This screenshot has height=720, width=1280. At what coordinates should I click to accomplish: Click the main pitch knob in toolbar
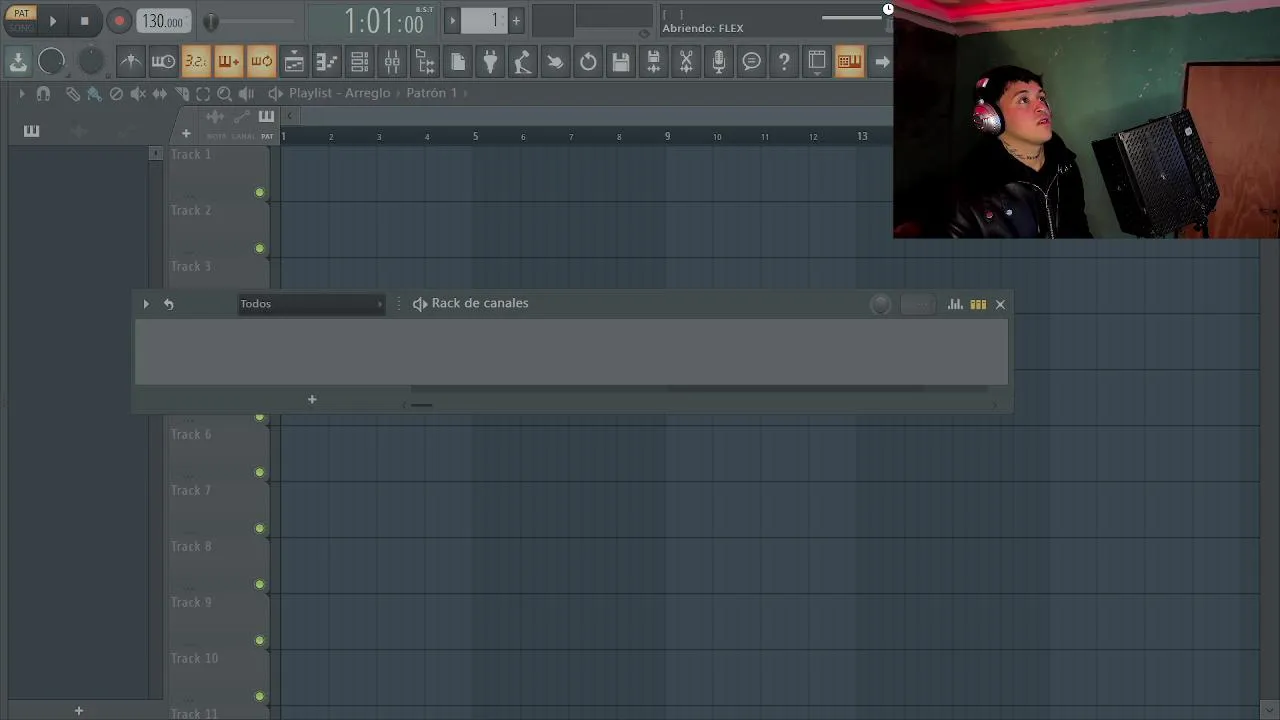(x=90, y=62)
